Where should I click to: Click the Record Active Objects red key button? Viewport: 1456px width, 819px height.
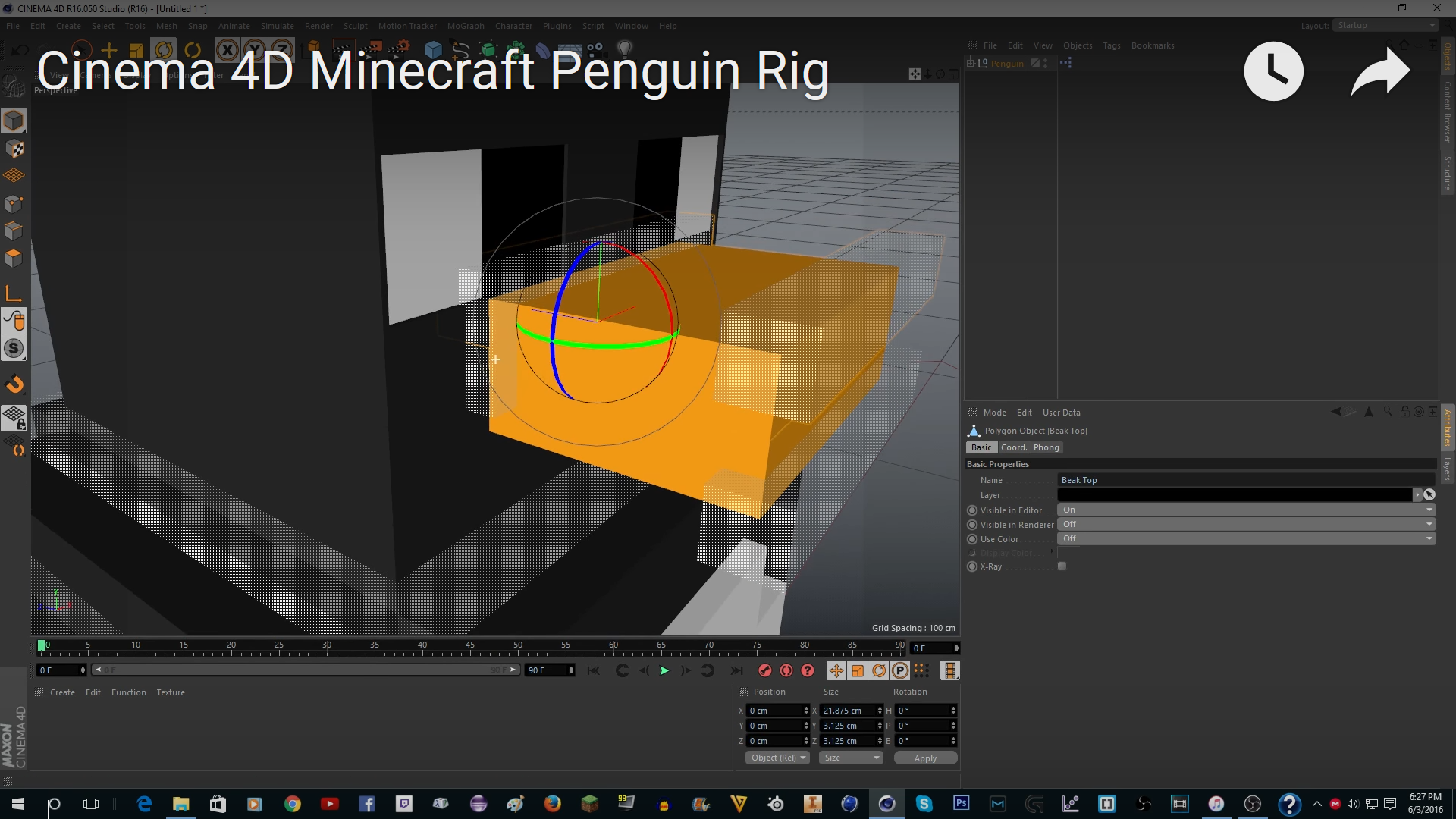pyautogui.click(x=765, y=670)
